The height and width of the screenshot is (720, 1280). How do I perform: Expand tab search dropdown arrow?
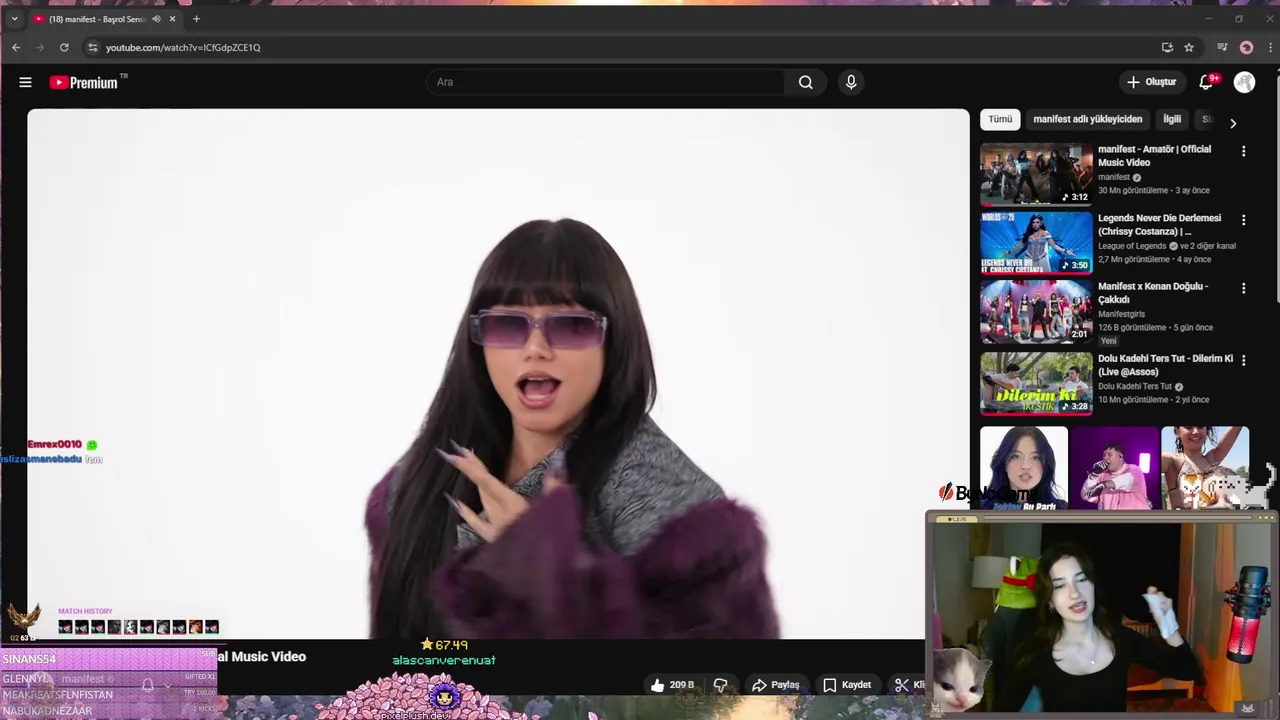(x=14, y=19)
